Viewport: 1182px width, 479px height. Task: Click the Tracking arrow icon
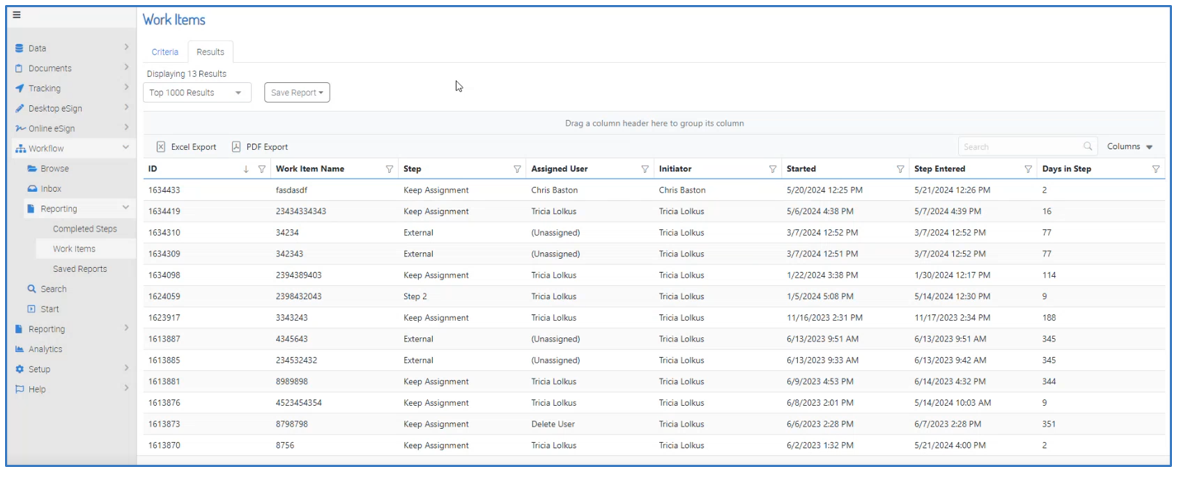tap(20, 88)
